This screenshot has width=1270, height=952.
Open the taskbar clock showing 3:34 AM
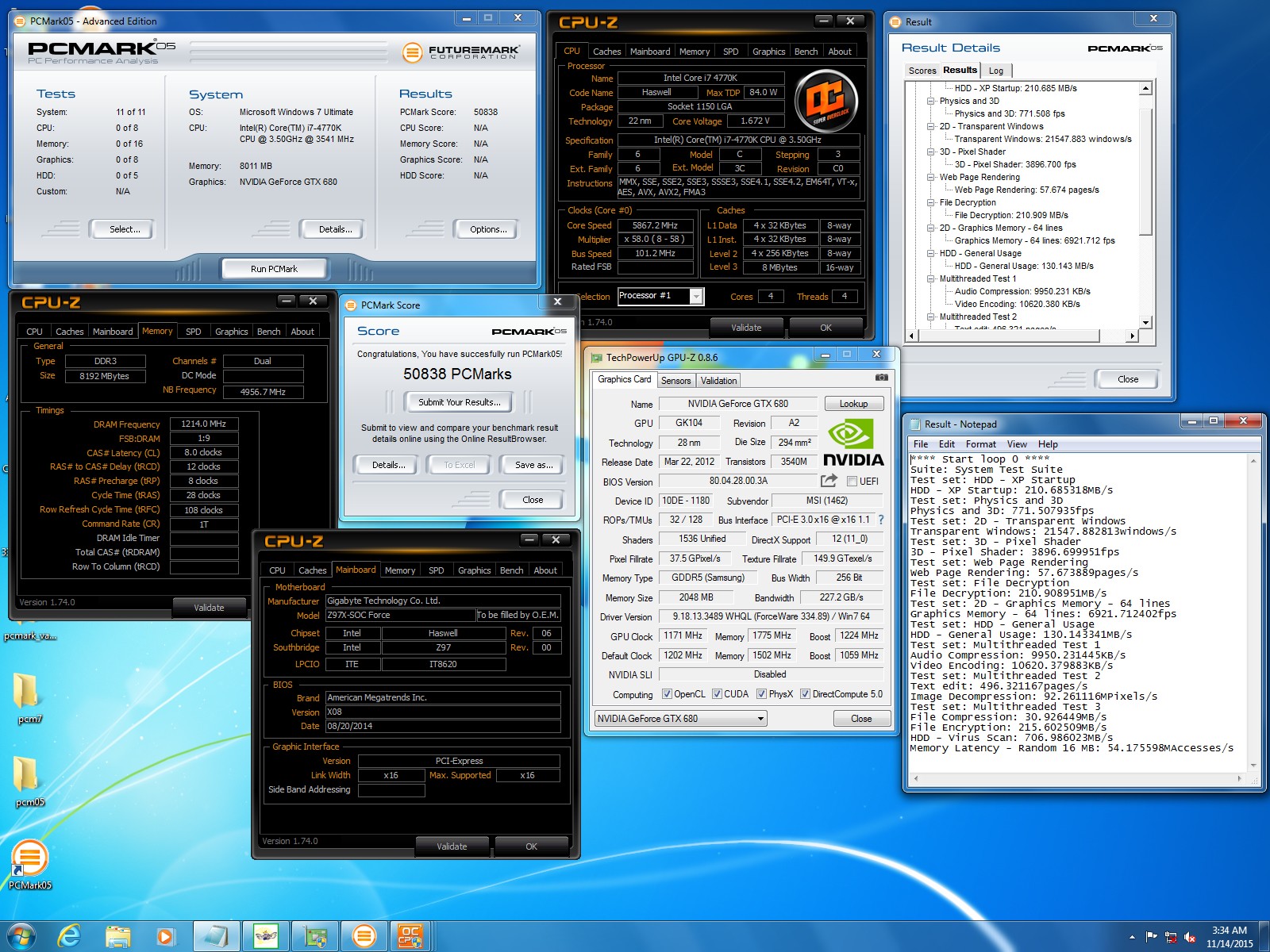1229,937
